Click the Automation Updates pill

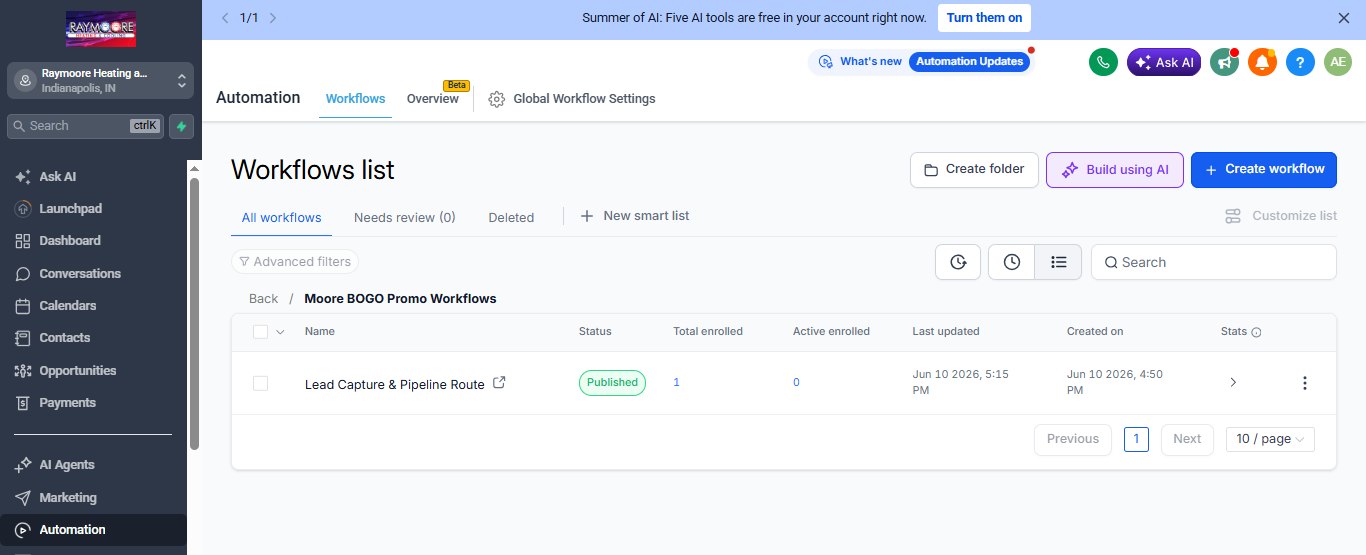(x=969, y=62)
